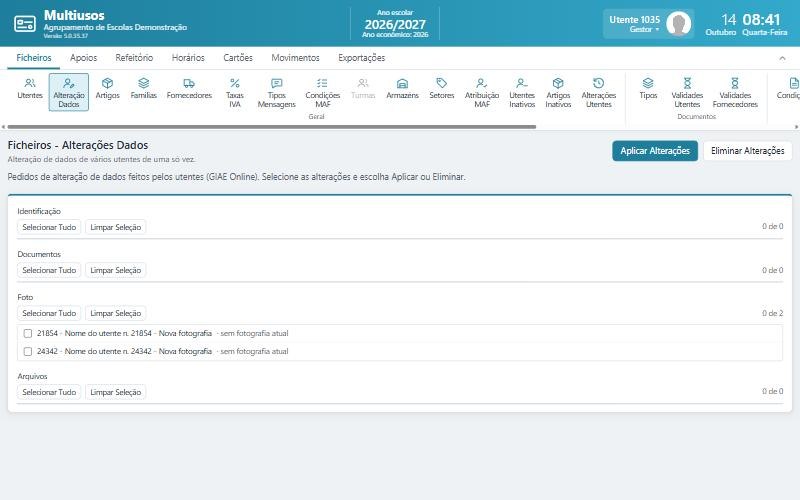Switch to the Cartões tab
This screenshot has width=800, height=500.
pyautogui.click(x=238, y=58)
